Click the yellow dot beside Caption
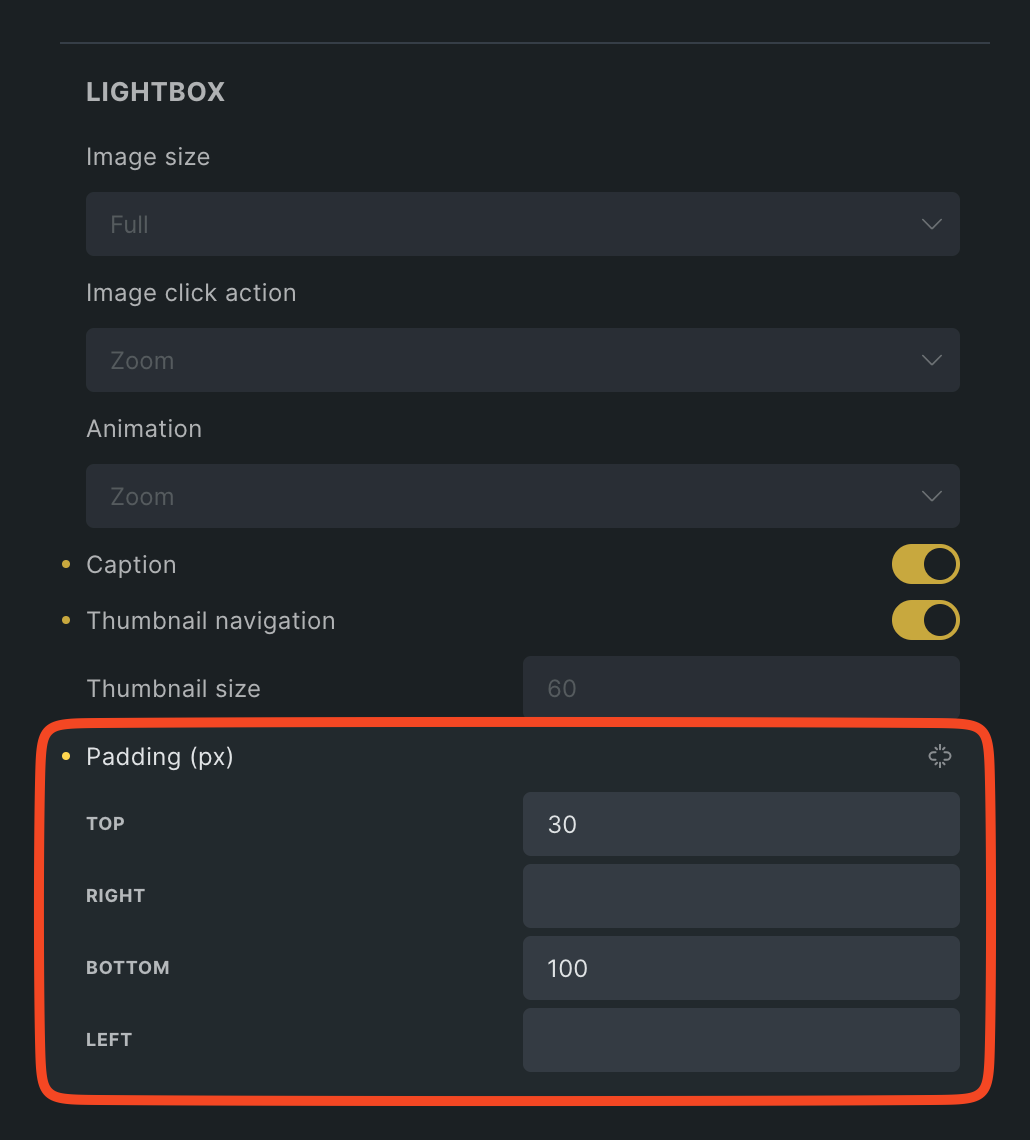The width and height of the screenshot is (1030, 1140). tap(66, 564)
